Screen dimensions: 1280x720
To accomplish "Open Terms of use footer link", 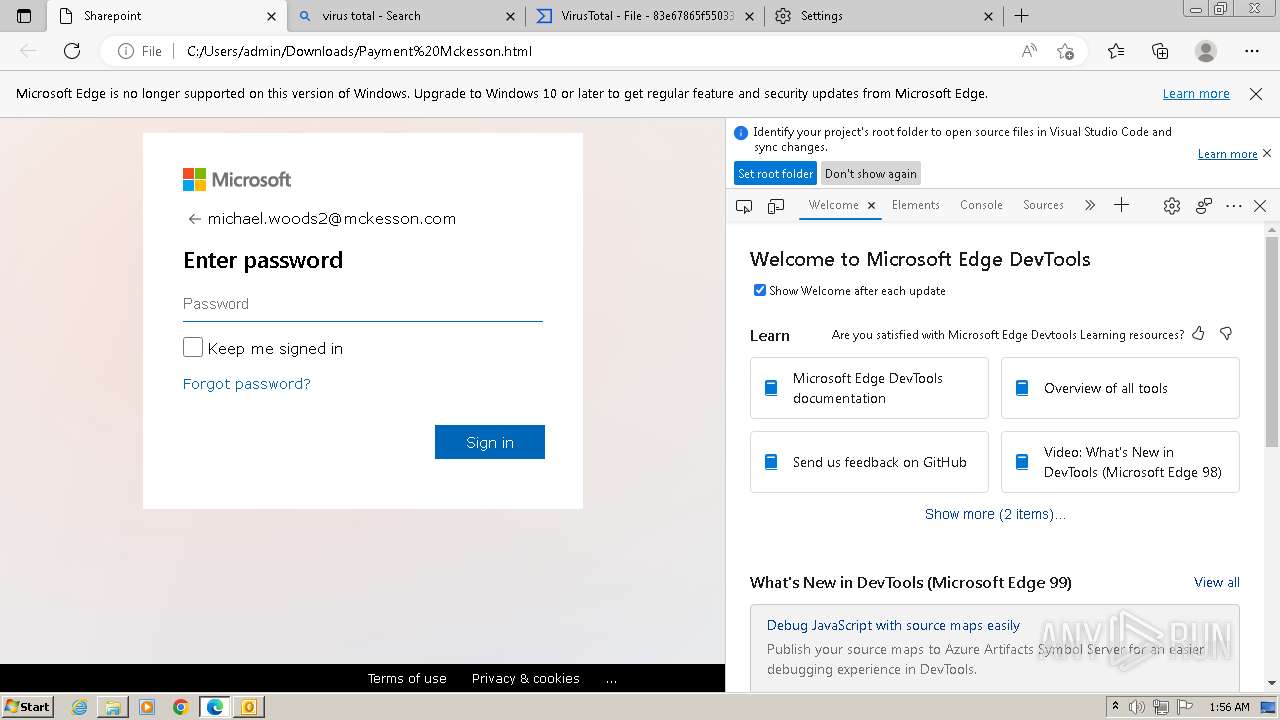I will pyautogui.click(x=407, y=678).
